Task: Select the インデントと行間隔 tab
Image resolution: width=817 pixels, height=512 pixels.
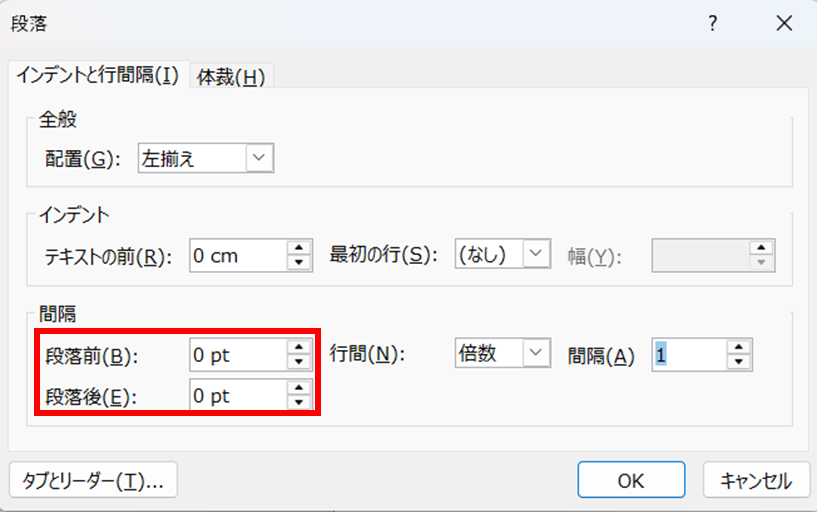Action: click(97, 76)
